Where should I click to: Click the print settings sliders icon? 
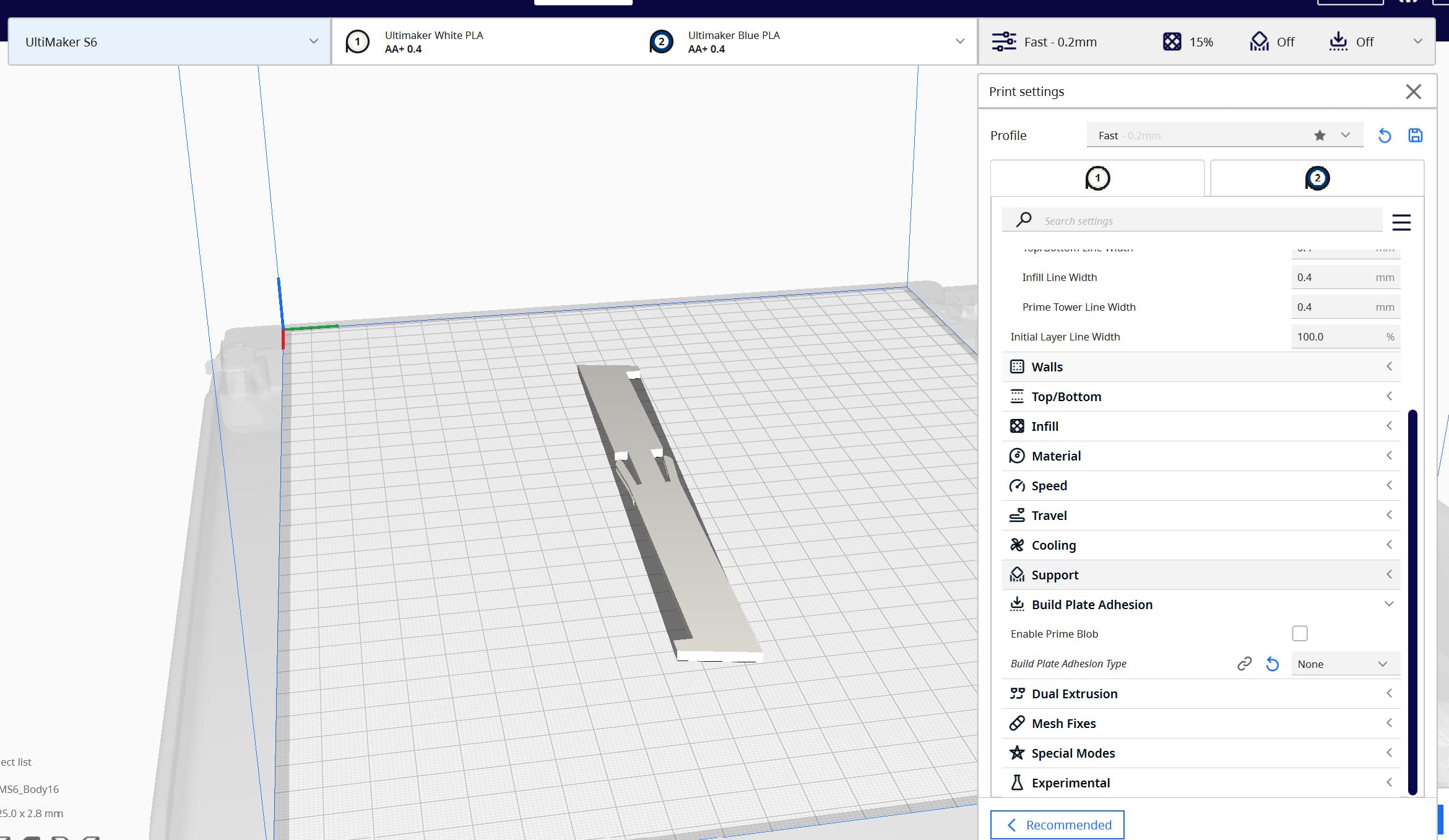1004,41
